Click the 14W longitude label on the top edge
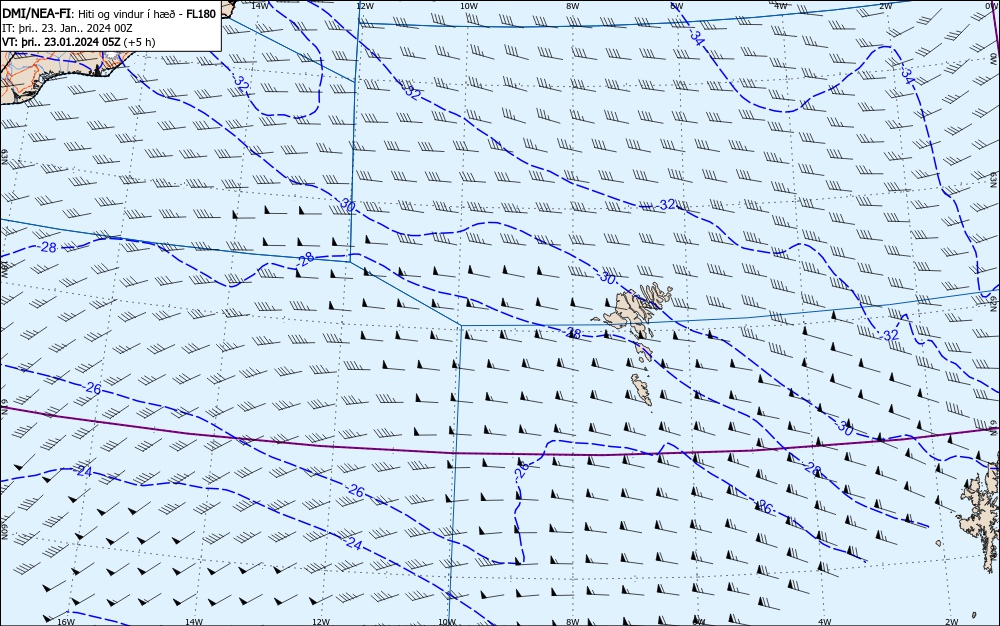Viewport: 1000px width, 626px height. 260,6
